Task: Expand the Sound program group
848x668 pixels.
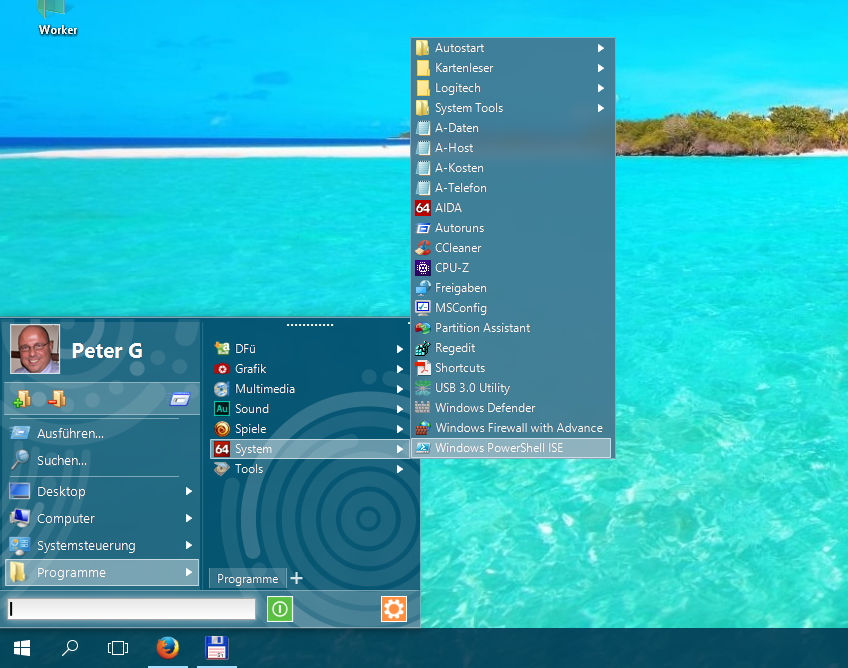Action: click(x=309, y=409)
